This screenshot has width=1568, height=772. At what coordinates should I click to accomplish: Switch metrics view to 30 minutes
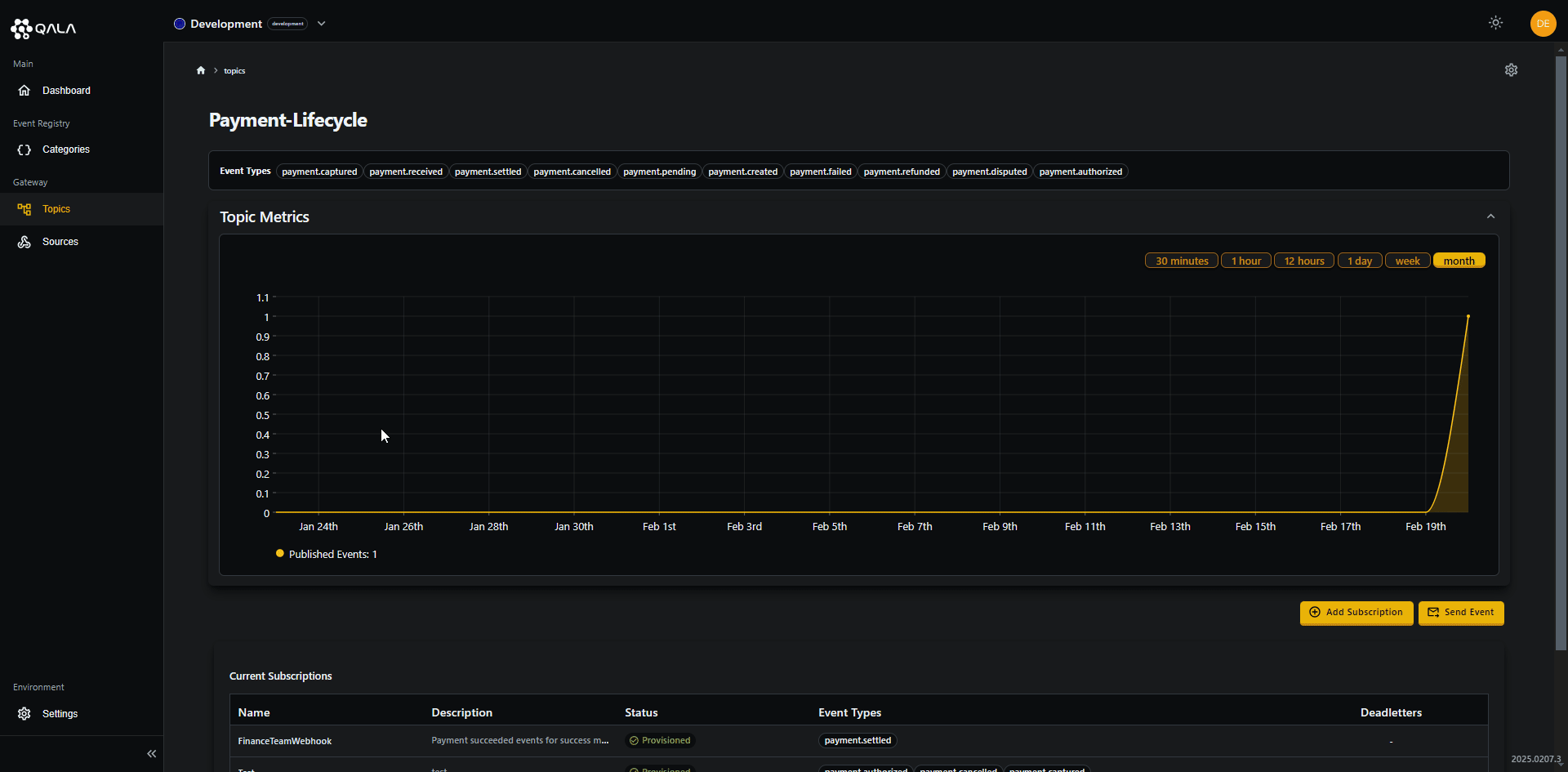pyautogui.click(x=1180, y=260)
